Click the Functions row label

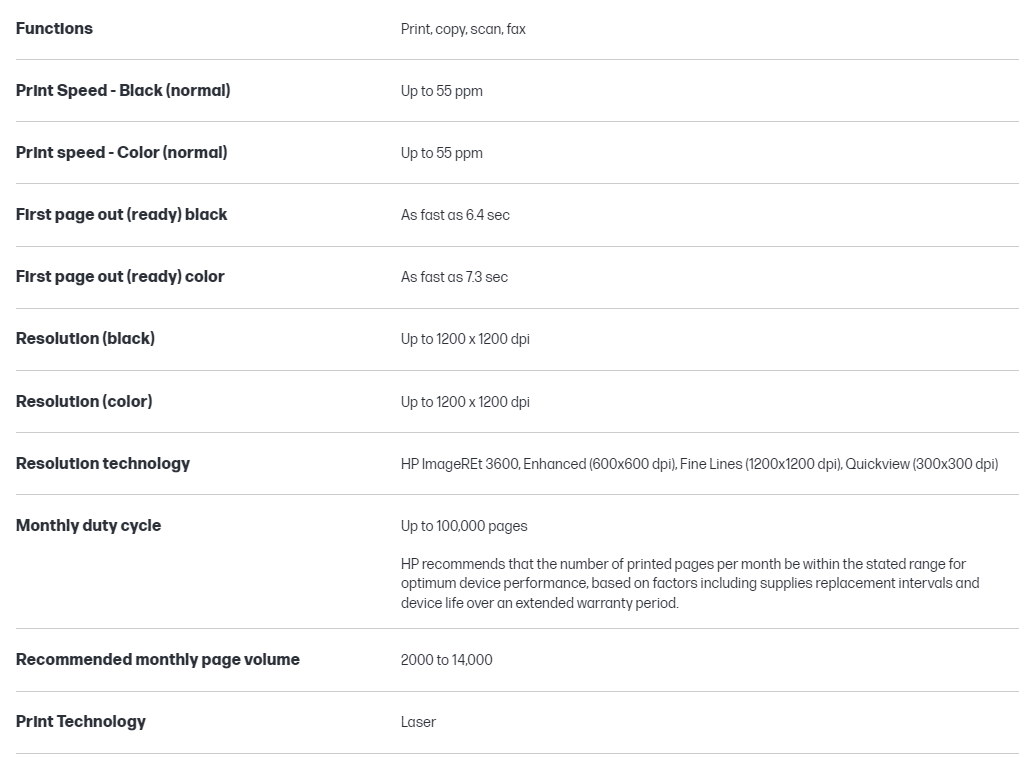click(x=54, y=29)
